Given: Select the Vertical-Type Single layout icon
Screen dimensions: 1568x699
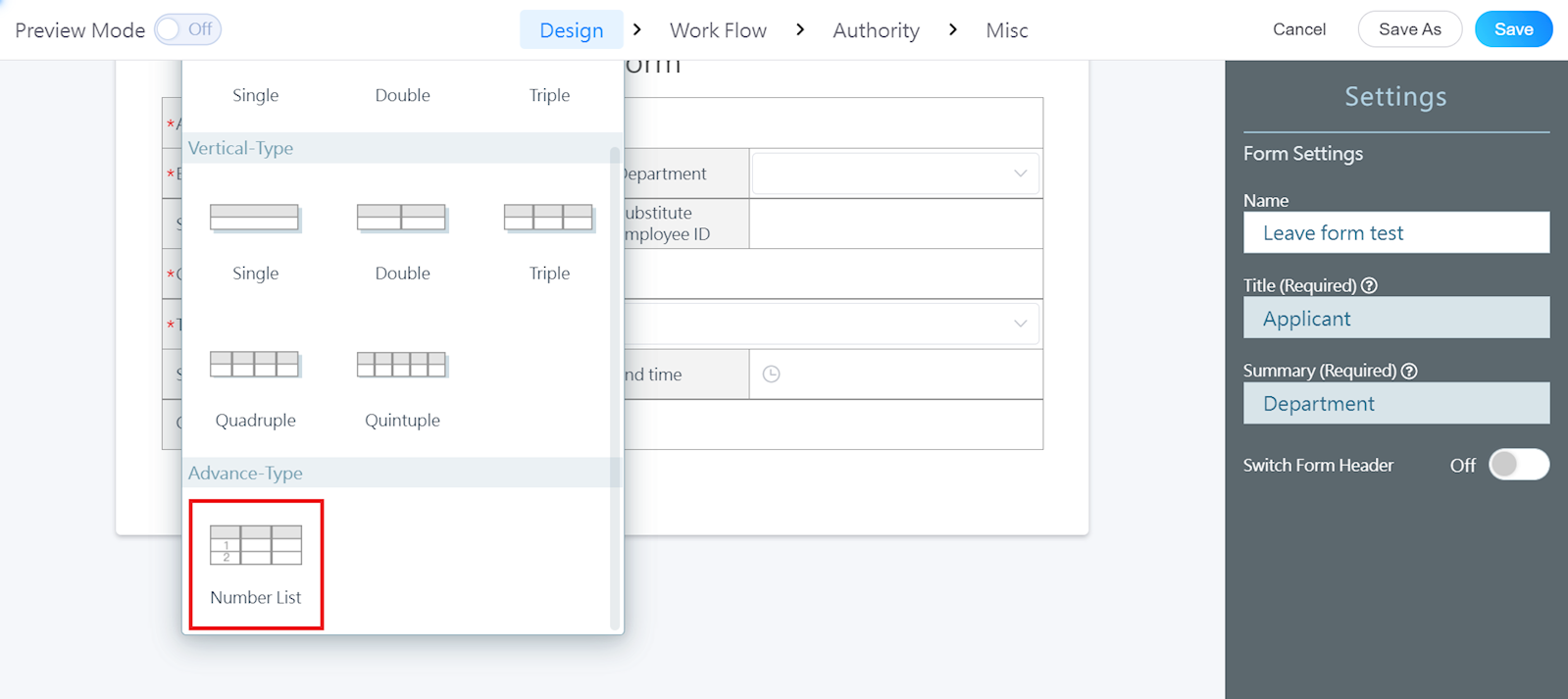Looking at the screenshot, I should coord(255,218).
